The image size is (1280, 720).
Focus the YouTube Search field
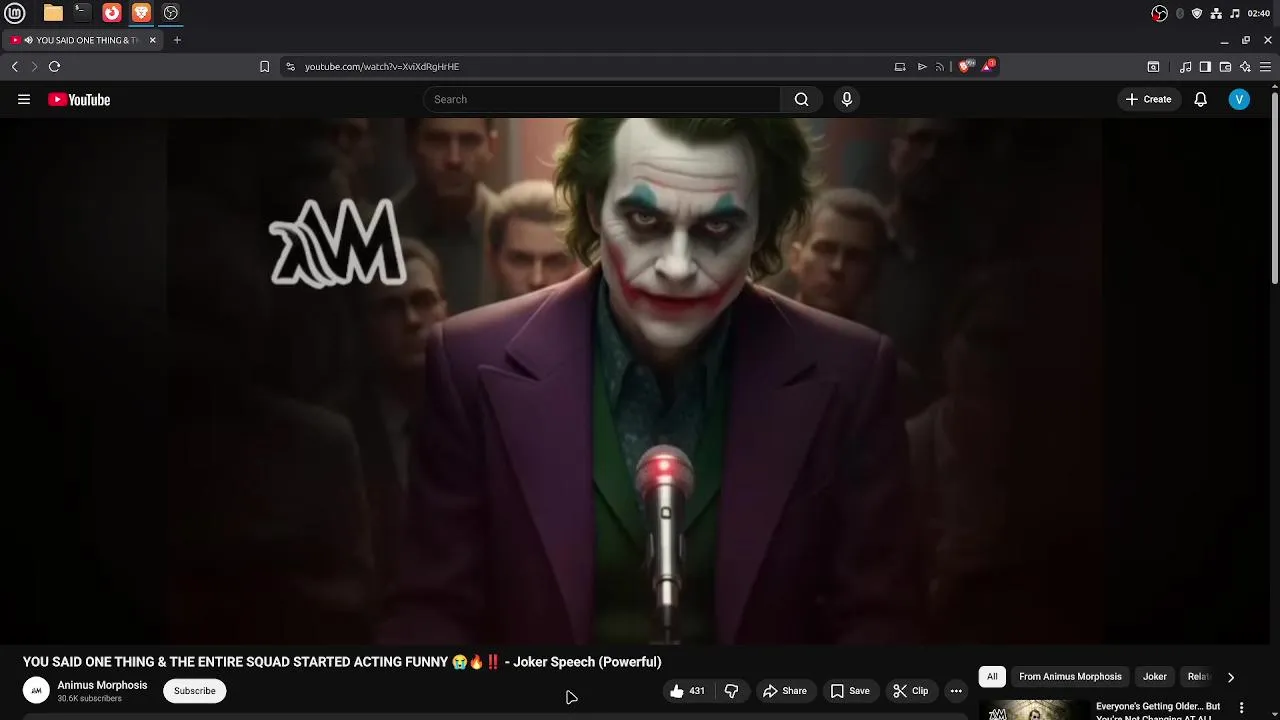pyautogui.click(x=602, y=99)
